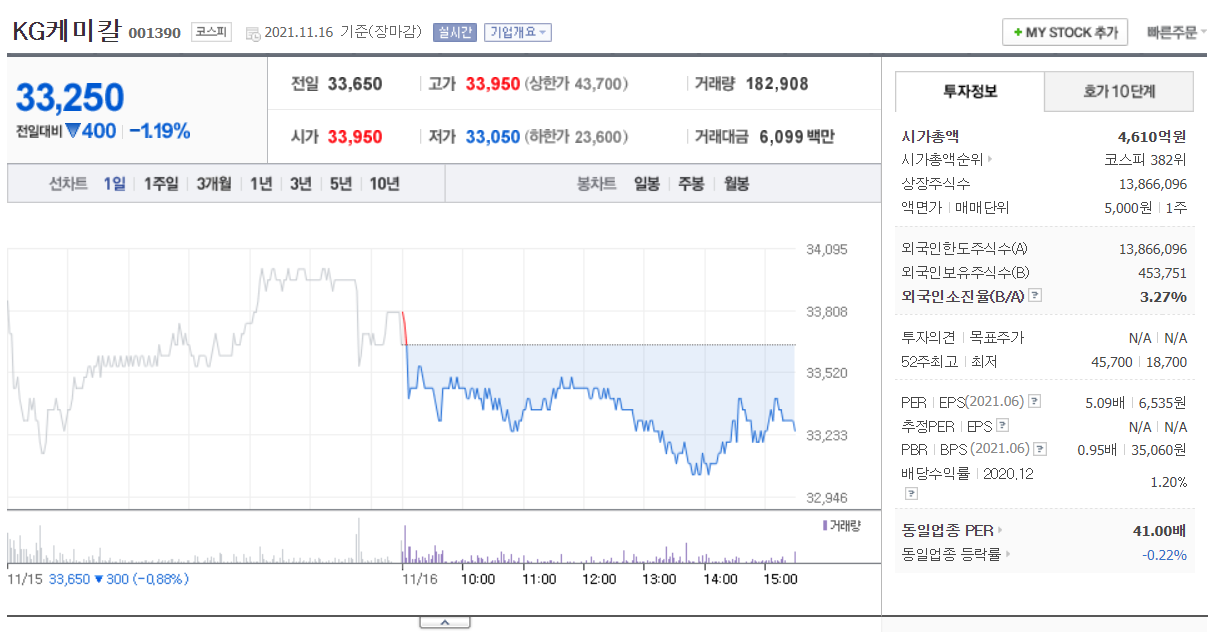Click the help icon beside PBR BPS(2021.06)
The height and width of the screenshot is (632, 1214).
tap(1040, 450)
